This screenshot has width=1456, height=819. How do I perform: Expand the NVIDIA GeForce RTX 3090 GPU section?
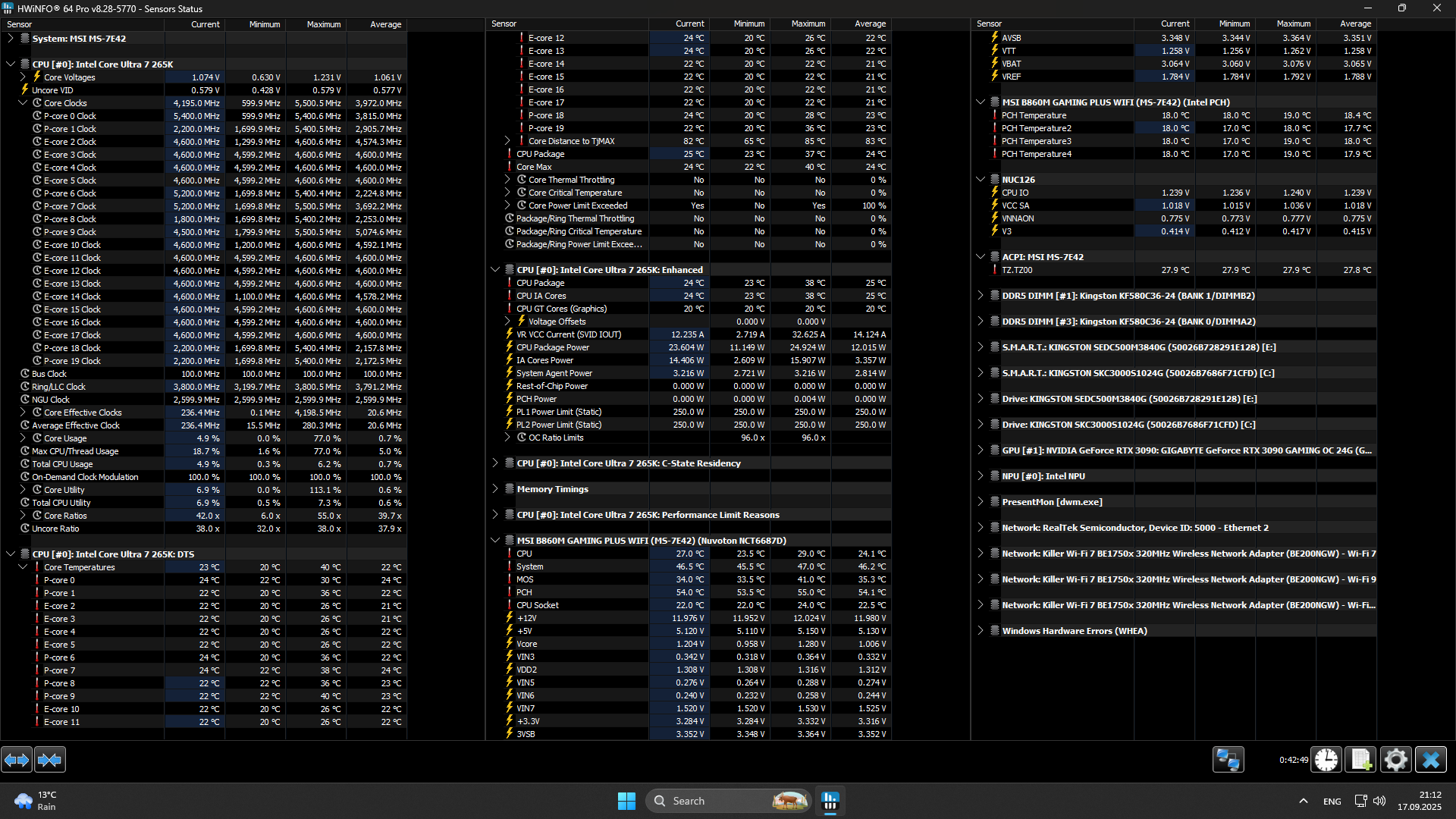coord(980,450)
